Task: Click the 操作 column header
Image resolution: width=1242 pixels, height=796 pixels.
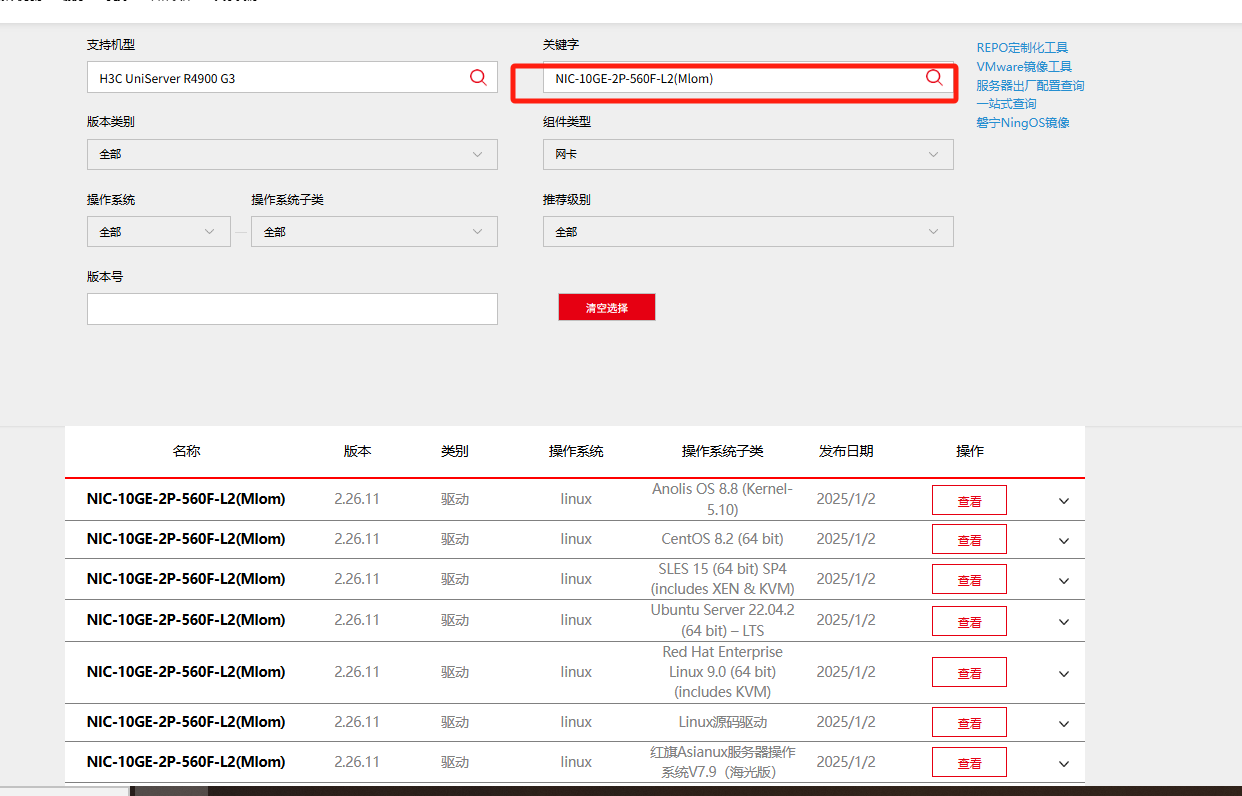Action: (970, 451)
